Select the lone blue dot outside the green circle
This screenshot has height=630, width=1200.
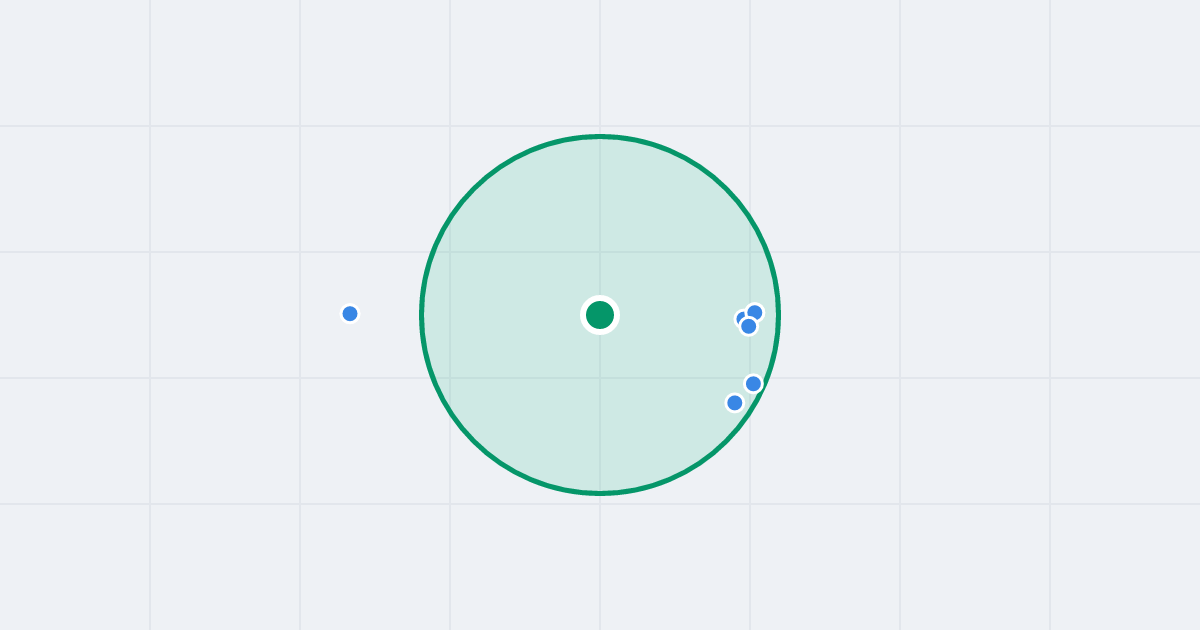(x=350, y=314)
